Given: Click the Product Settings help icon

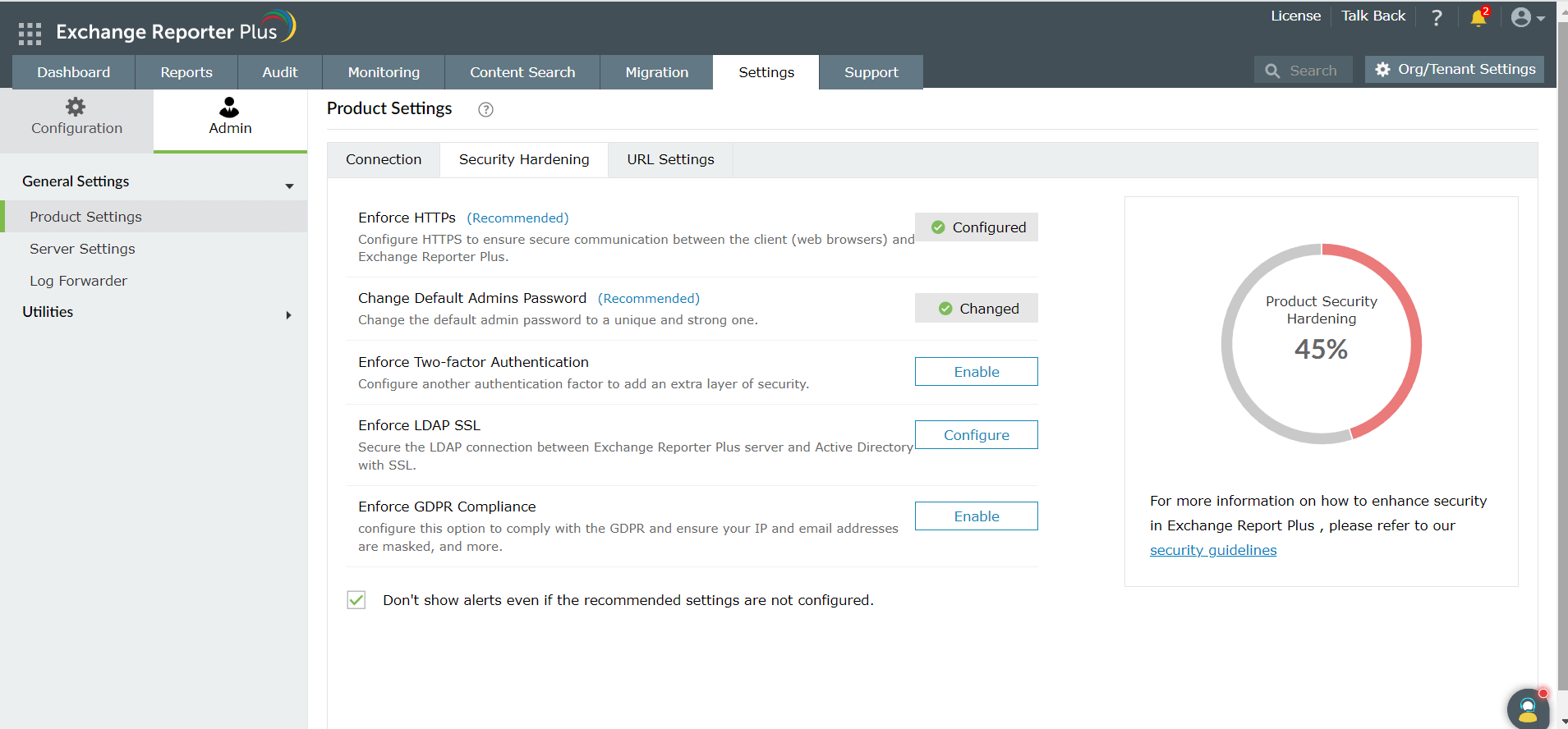Looking at the screenshot, I should point(485,110).
